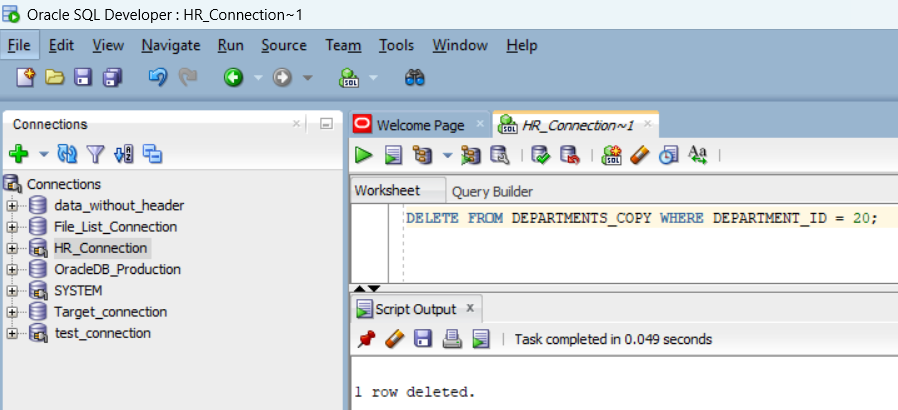Open the View menu

coord(108,45)
